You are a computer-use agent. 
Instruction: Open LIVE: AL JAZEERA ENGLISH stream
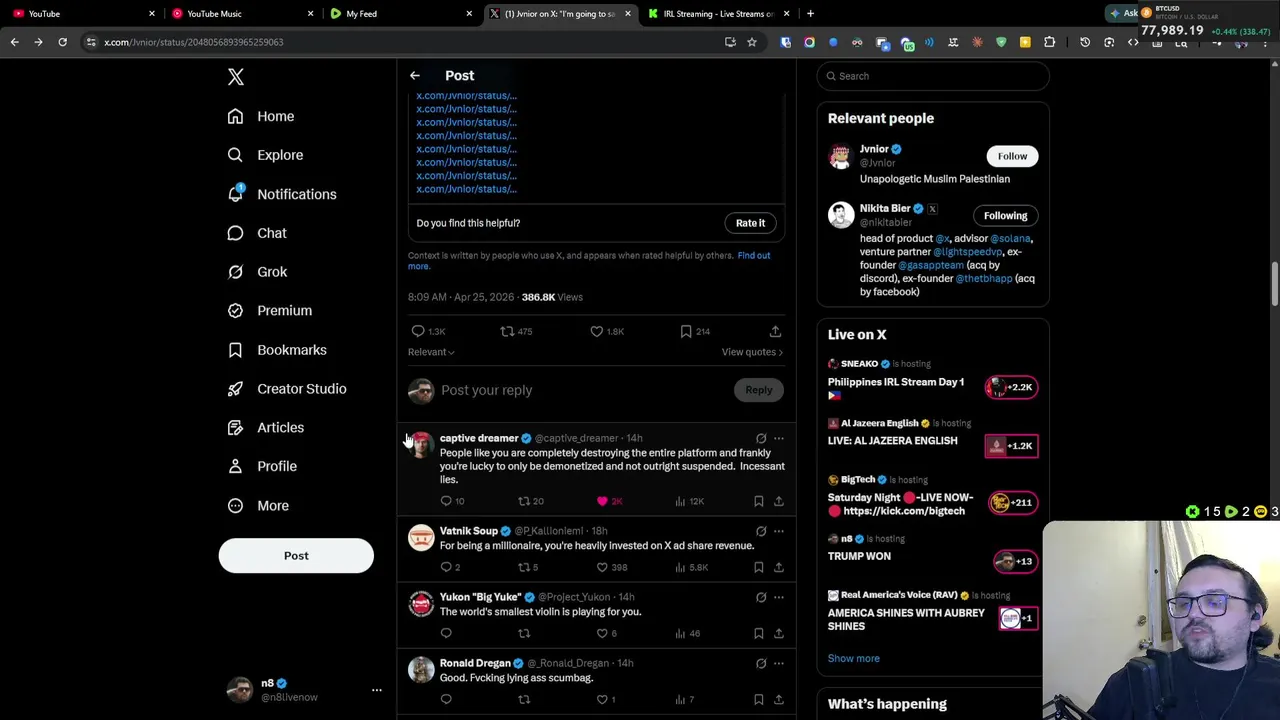point(892,441)
